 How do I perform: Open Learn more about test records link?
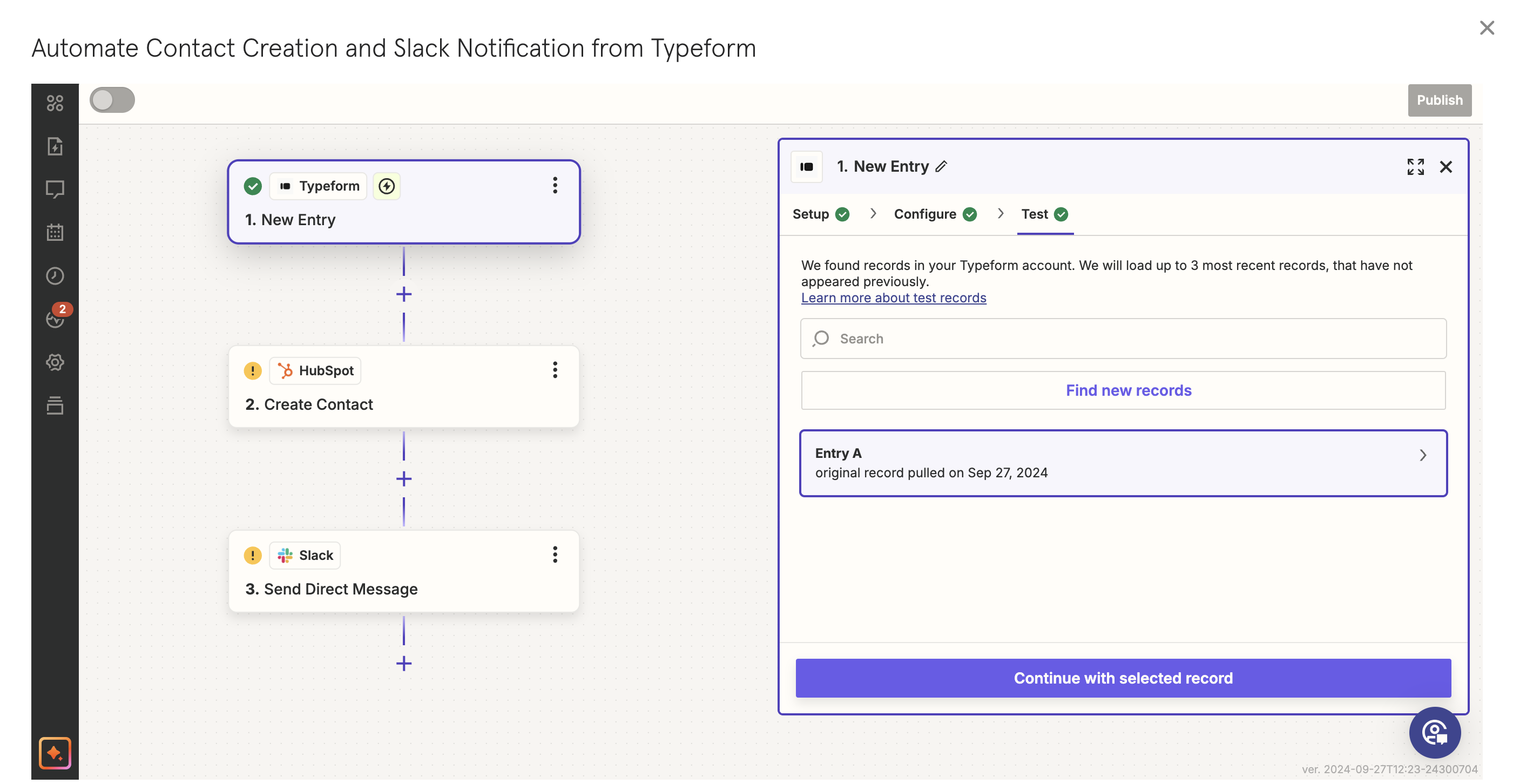(x=893, y=298)
